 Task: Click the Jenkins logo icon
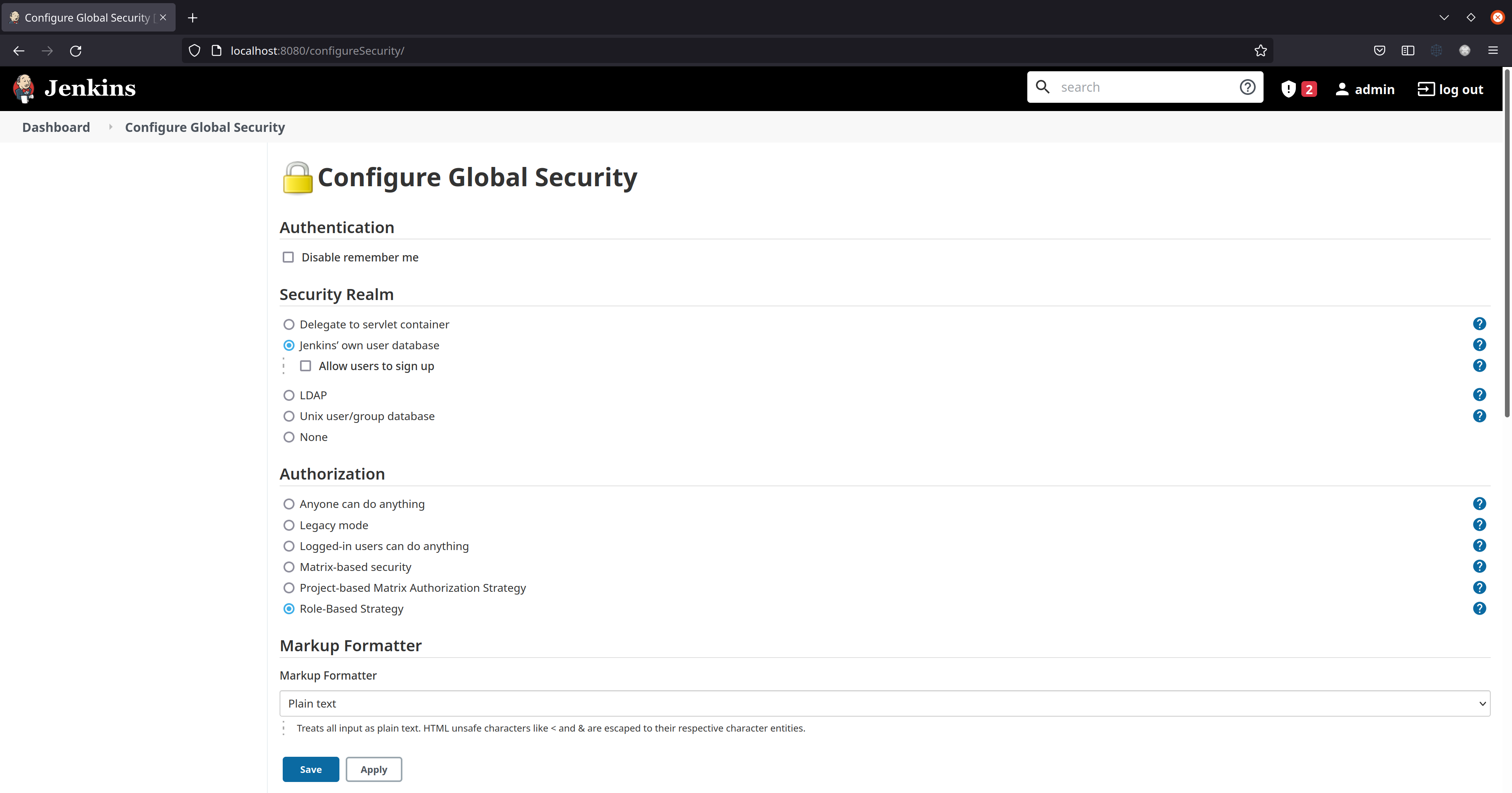coord(24,88)
